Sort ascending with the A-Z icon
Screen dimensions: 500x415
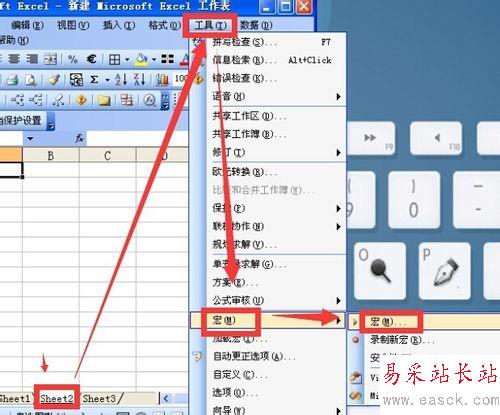coord(120,79)
